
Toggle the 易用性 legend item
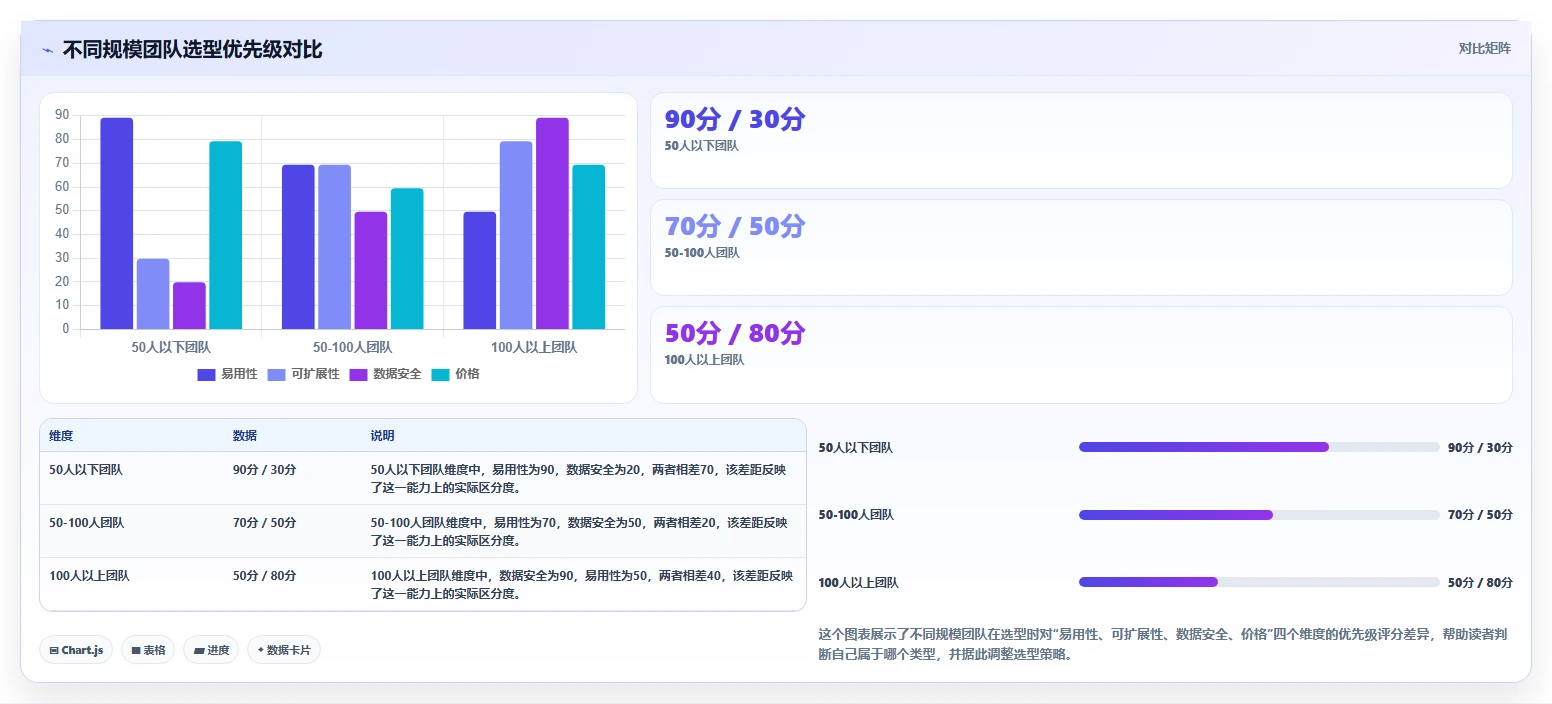click(x=227, y=374)
